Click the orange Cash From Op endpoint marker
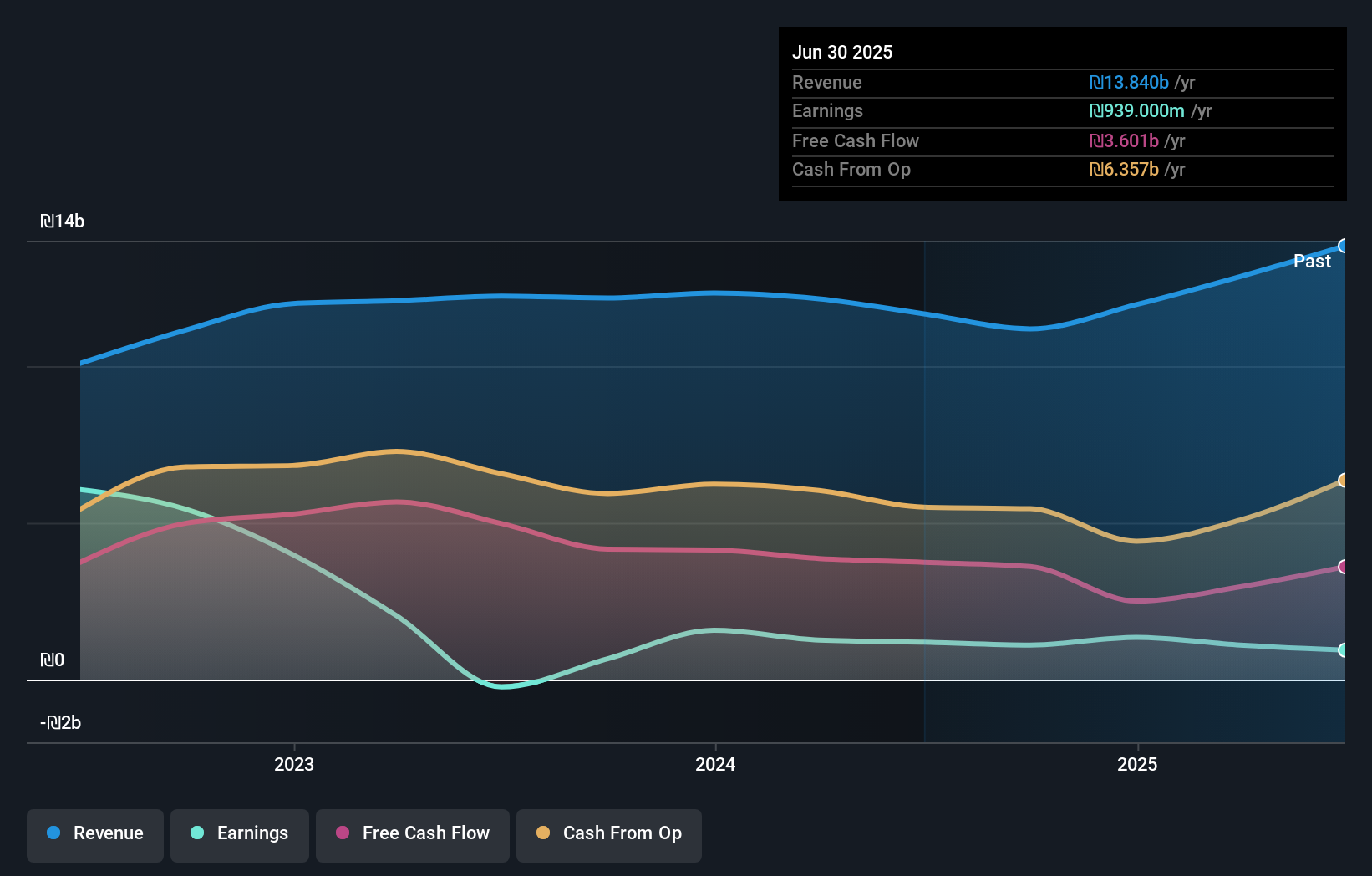1372x876 pixels. [x=1343, y=481]
